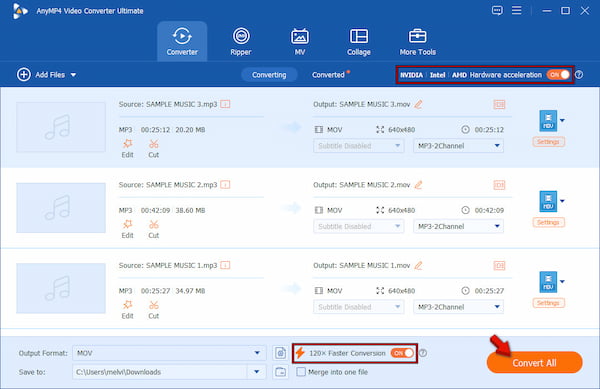Browse output folder with folder icon
Screen dimensions: 600x389
pyautogui.click(x=280, y=372)
